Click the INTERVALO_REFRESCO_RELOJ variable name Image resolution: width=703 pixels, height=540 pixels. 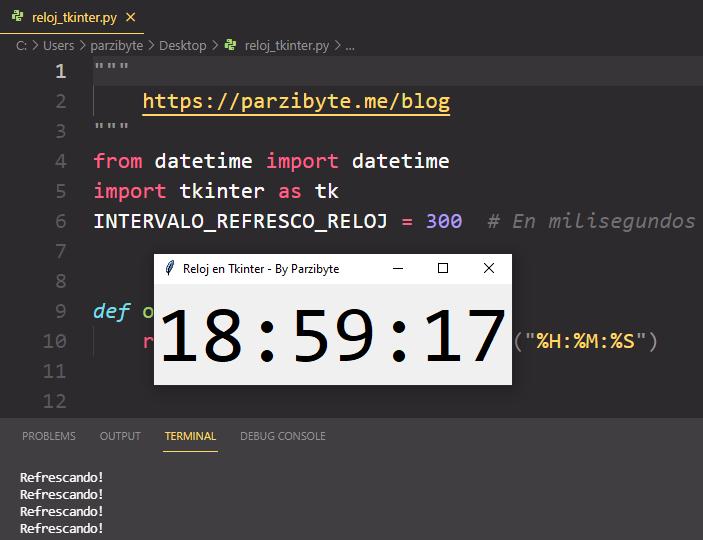tap(240, 222)
